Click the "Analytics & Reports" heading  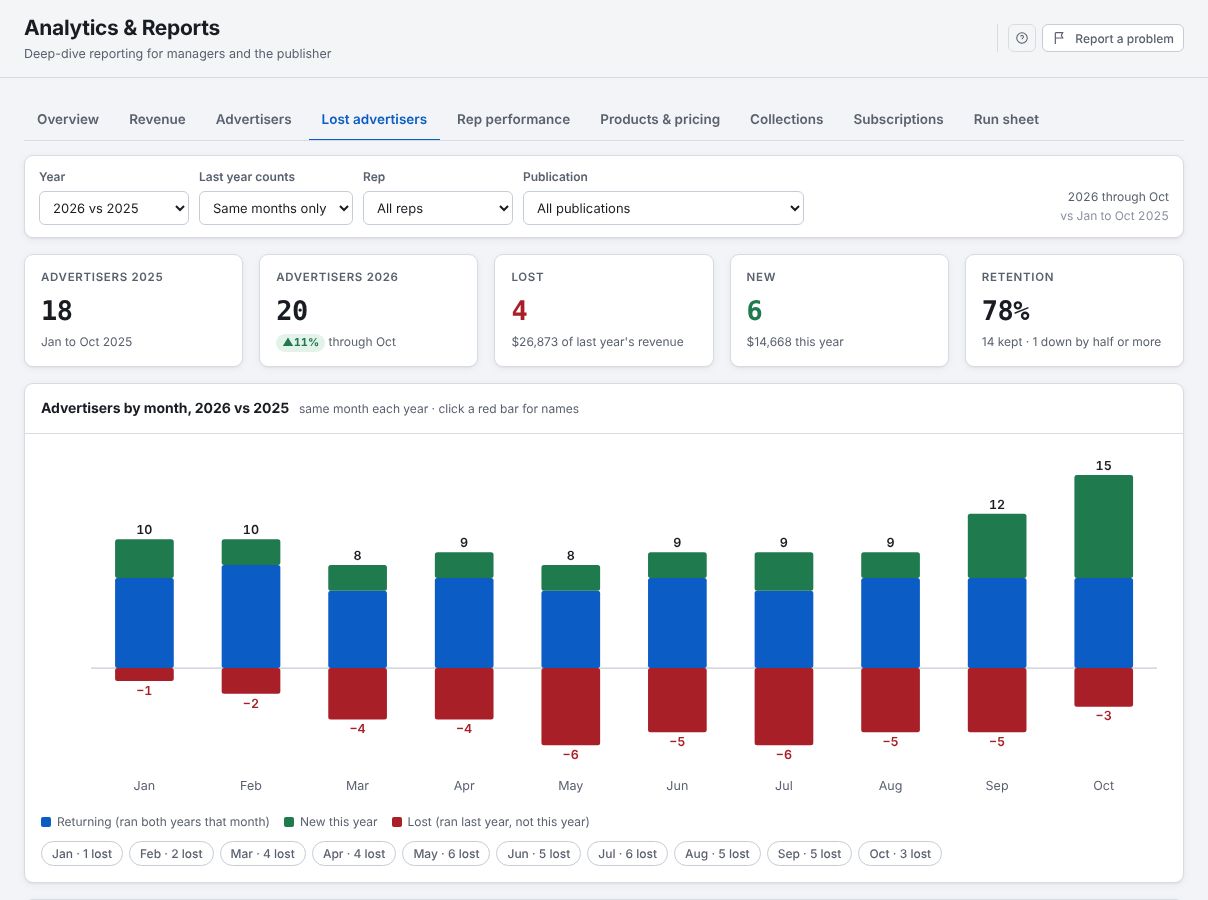pos(122,28)
